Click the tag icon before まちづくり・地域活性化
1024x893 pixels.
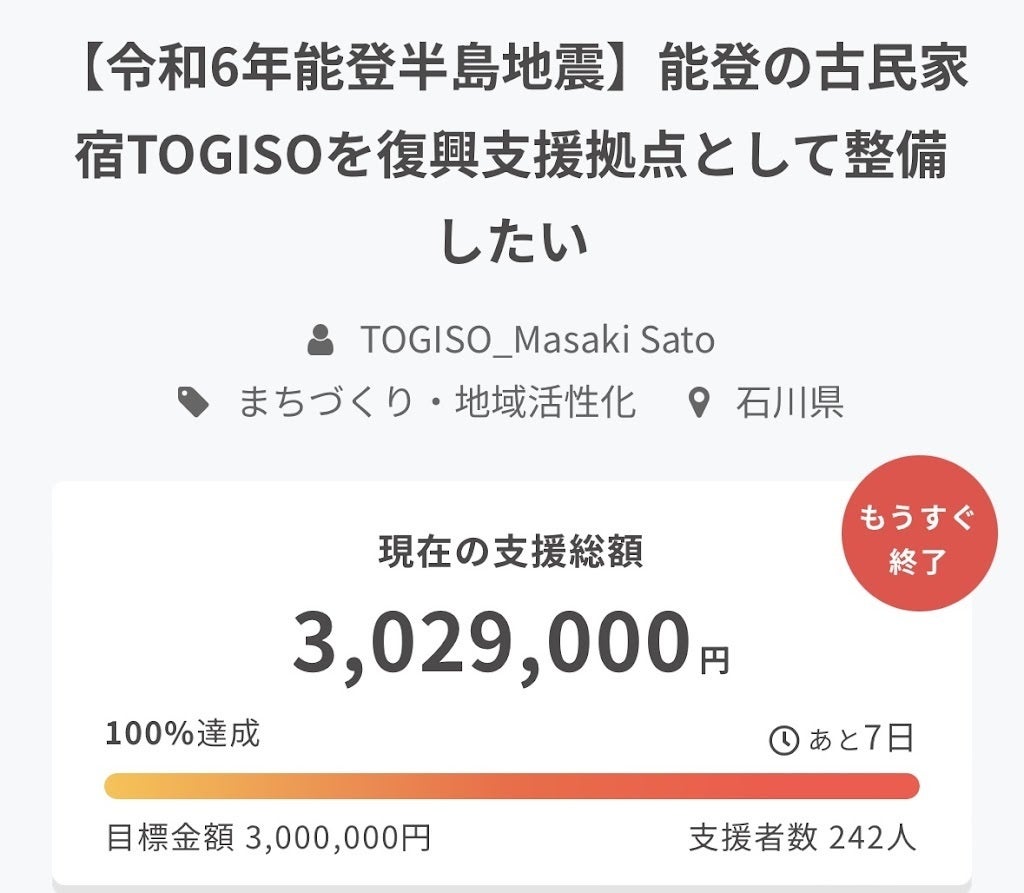pyautogui.click(x=193, y=402)
